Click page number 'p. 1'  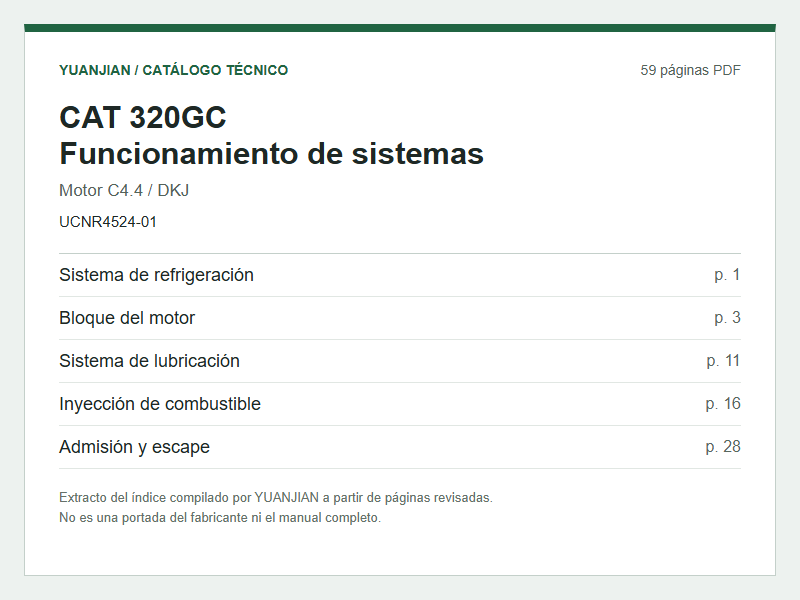click(x=728, y=275)
